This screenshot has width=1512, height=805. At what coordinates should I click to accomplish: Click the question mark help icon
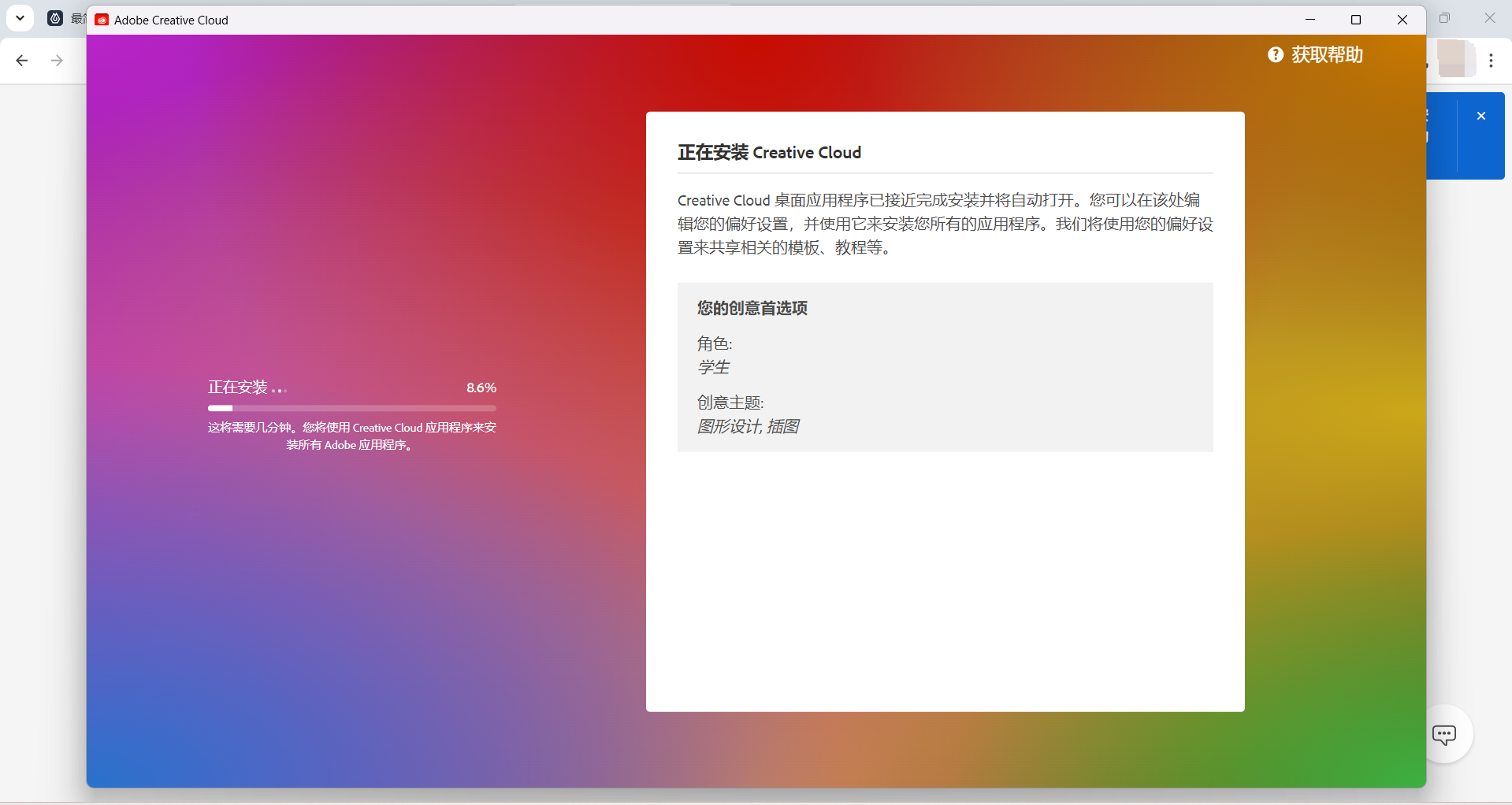coord(1276,54)
